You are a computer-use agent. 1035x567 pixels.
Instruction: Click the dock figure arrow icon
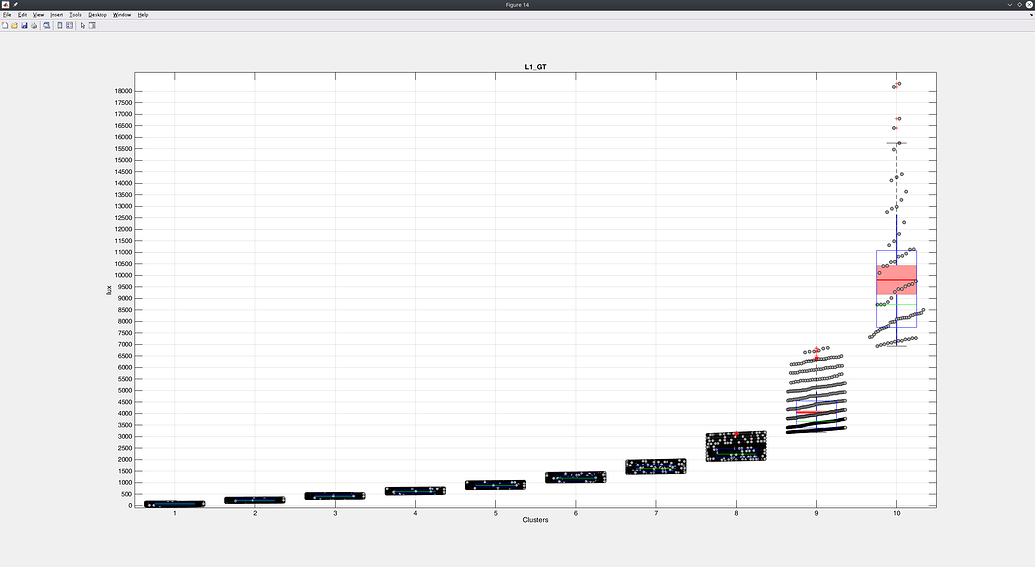[1030, 15]
